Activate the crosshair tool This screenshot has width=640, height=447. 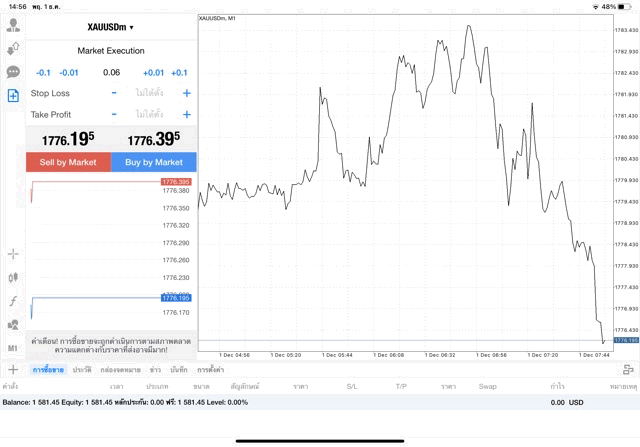click(x=13, y=254)
